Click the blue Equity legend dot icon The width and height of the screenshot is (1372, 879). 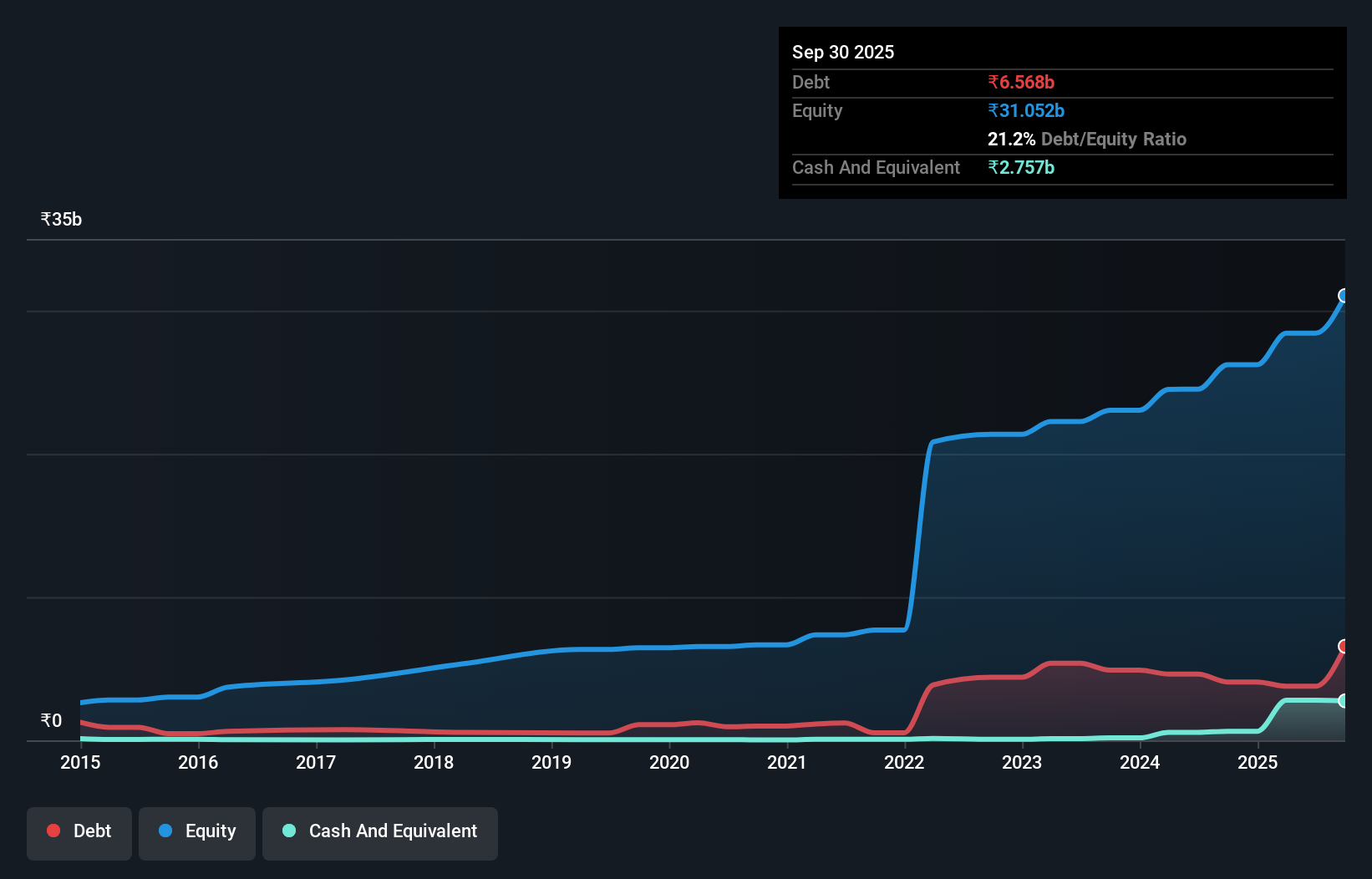click(166, 831)
